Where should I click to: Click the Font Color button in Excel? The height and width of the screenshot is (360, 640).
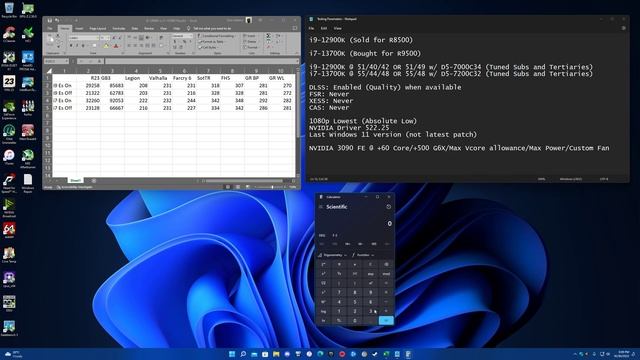pyautogui.click(x=116, y=46)
